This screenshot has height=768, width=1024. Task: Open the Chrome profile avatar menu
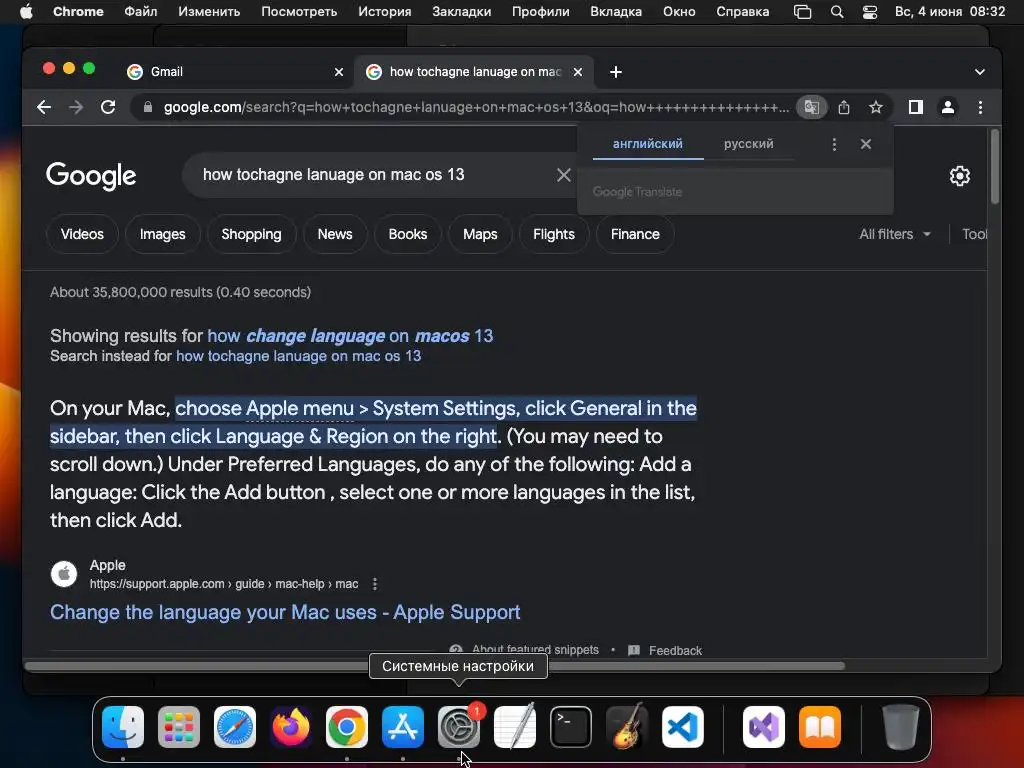click(x=948, y=107)
